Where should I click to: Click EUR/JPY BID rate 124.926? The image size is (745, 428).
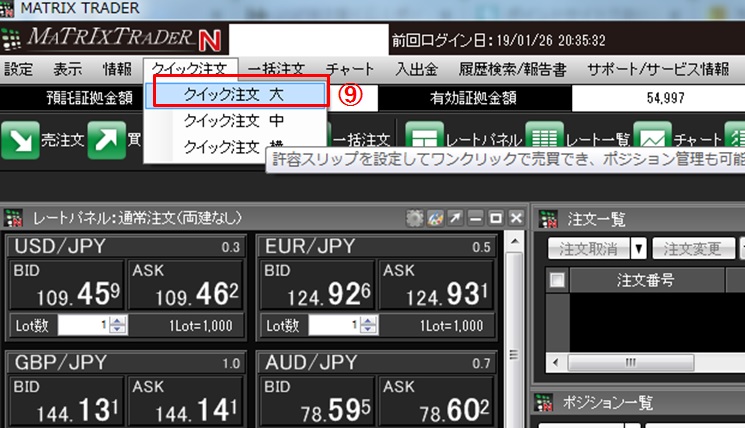point(317,285)
